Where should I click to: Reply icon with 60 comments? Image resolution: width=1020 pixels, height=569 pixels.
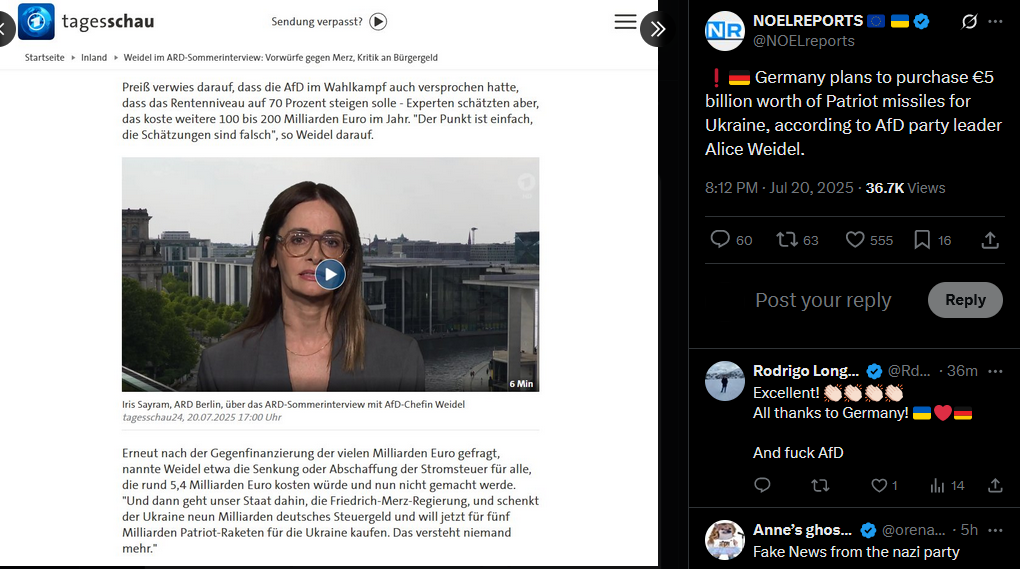click(720, 239)
